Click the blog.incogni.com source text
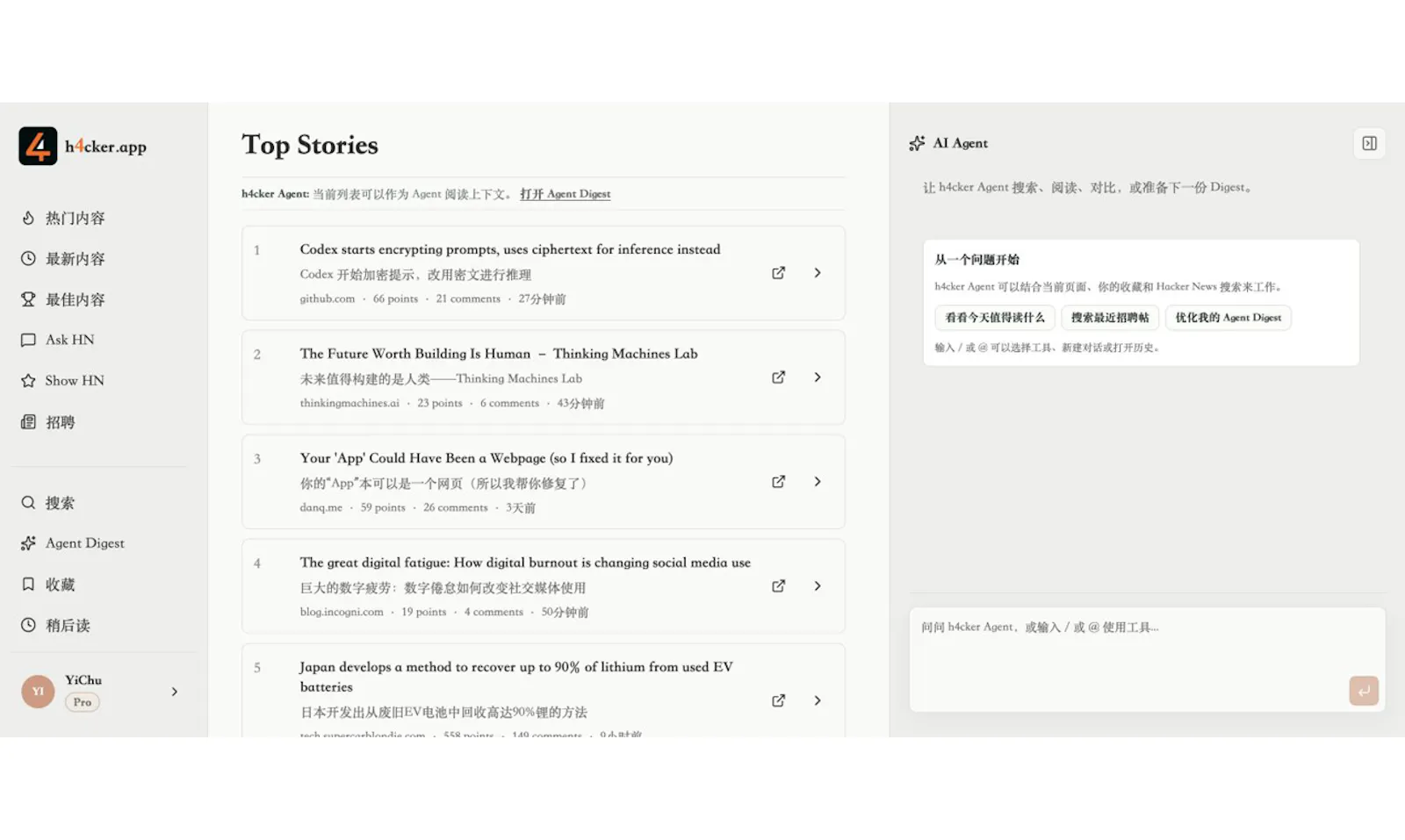Image resolution: width=1405 pixels, height=840 pixels. click(x=342, y=612)
